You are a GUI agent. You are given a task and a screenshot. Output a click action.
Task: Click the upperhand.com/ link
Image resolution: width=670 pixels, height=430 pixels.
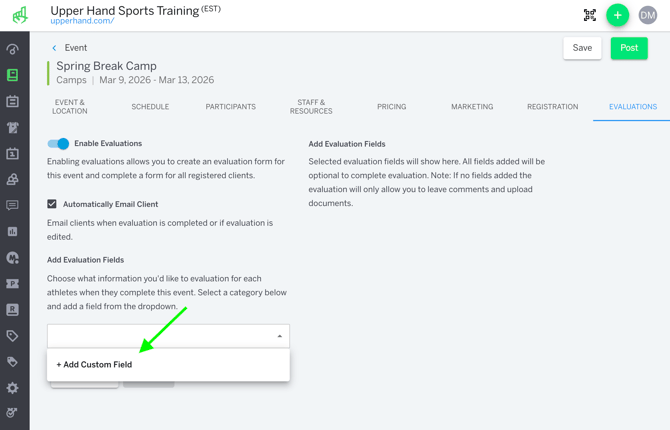click(82, 21)
